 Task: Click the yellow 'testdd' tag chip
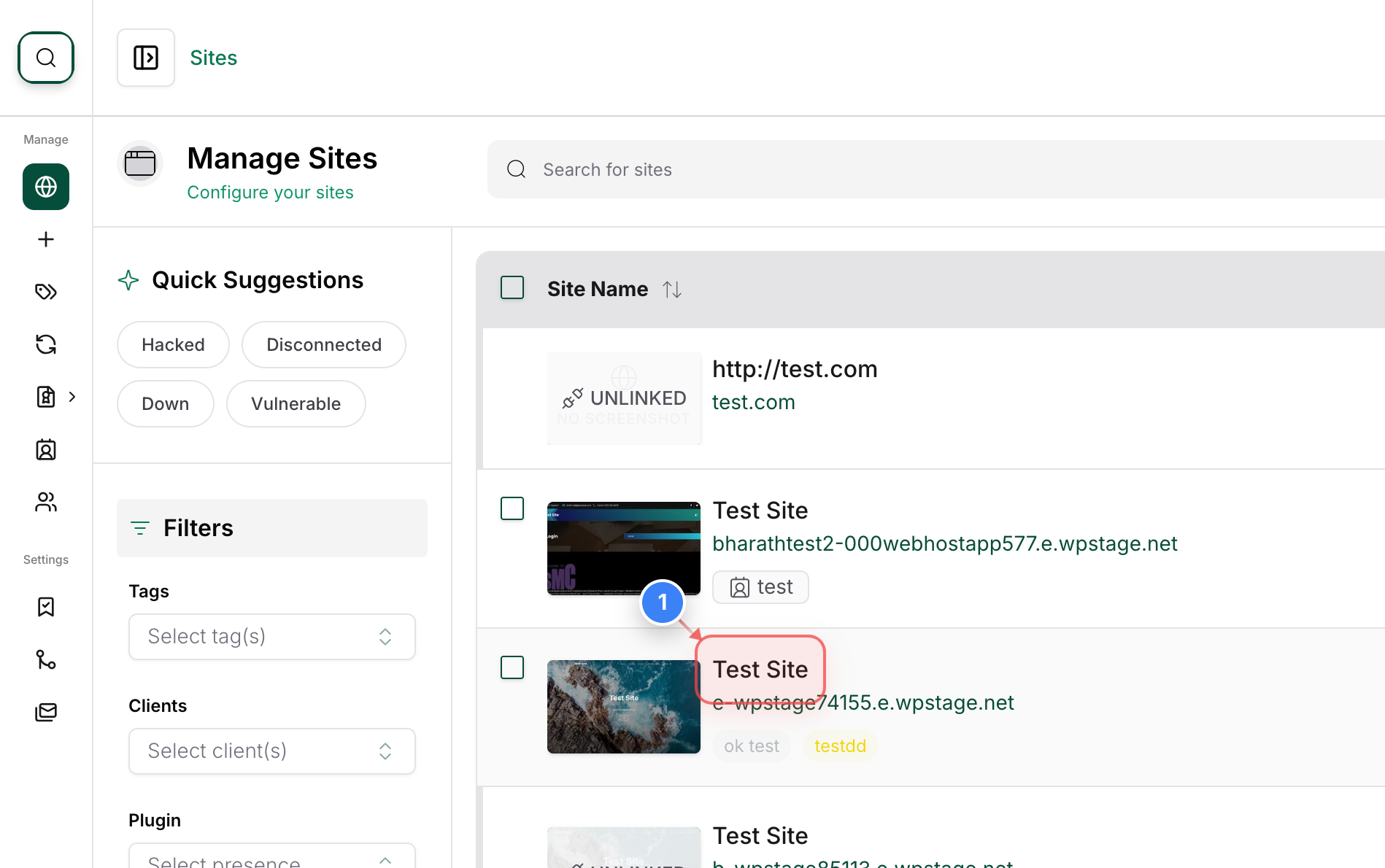tap(841, 746)
